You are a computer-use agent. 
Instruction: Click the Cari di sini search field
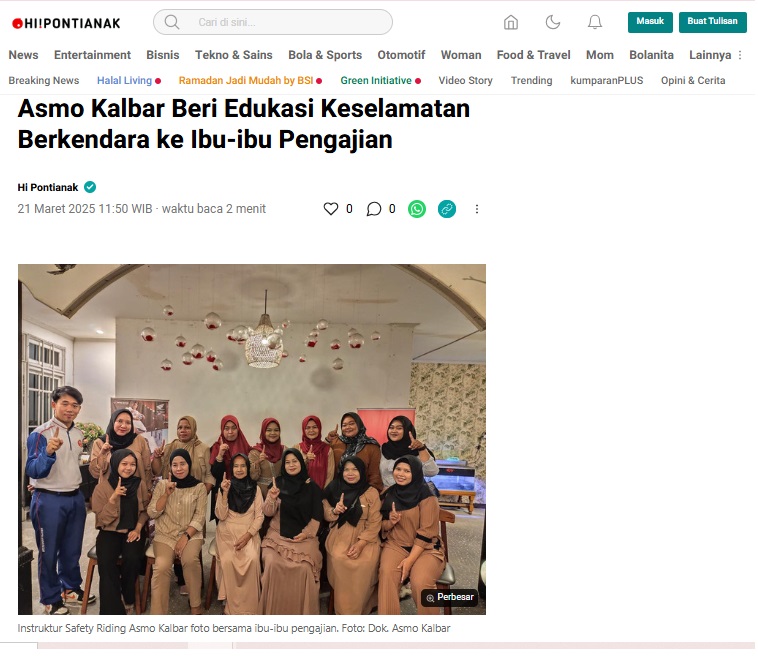click(273, 22)
